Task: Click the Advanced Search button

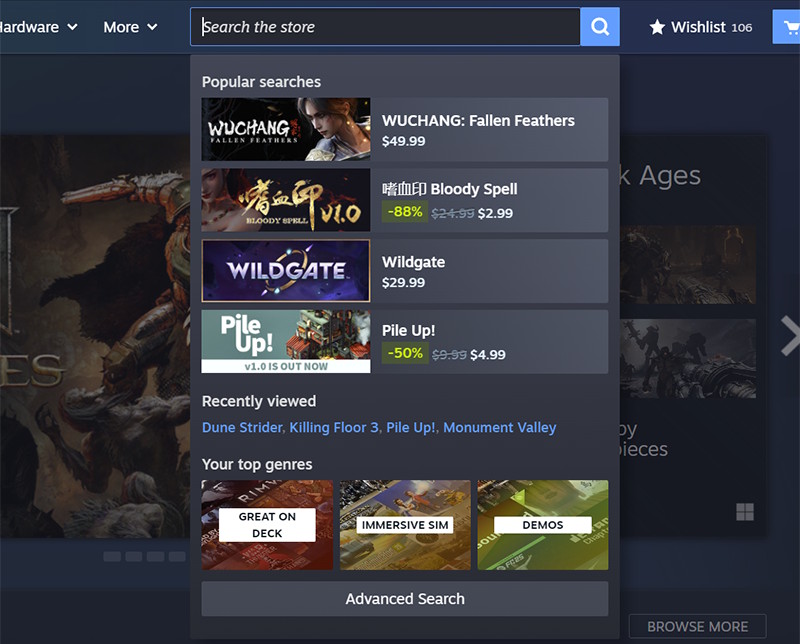Action: 405,599
